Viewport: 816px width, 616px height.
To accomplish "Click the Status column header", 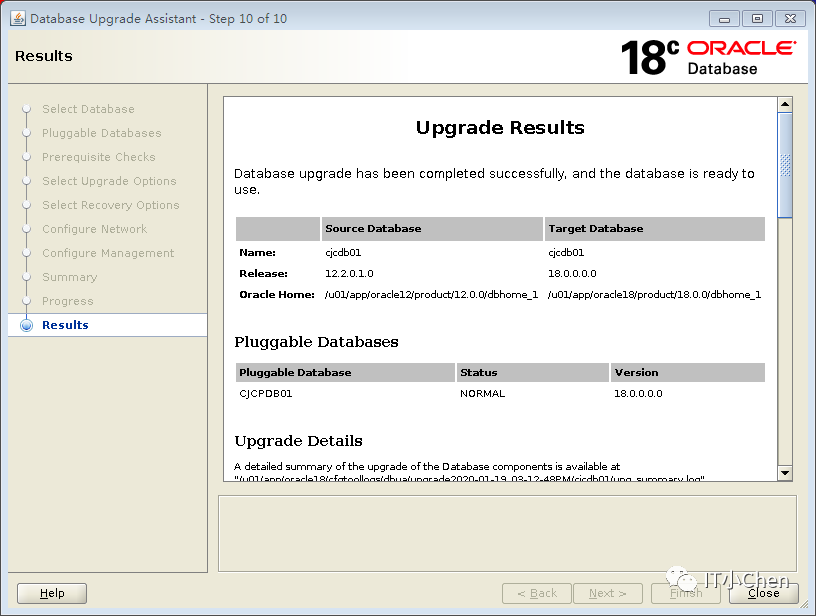I will [x=533, y=373].
